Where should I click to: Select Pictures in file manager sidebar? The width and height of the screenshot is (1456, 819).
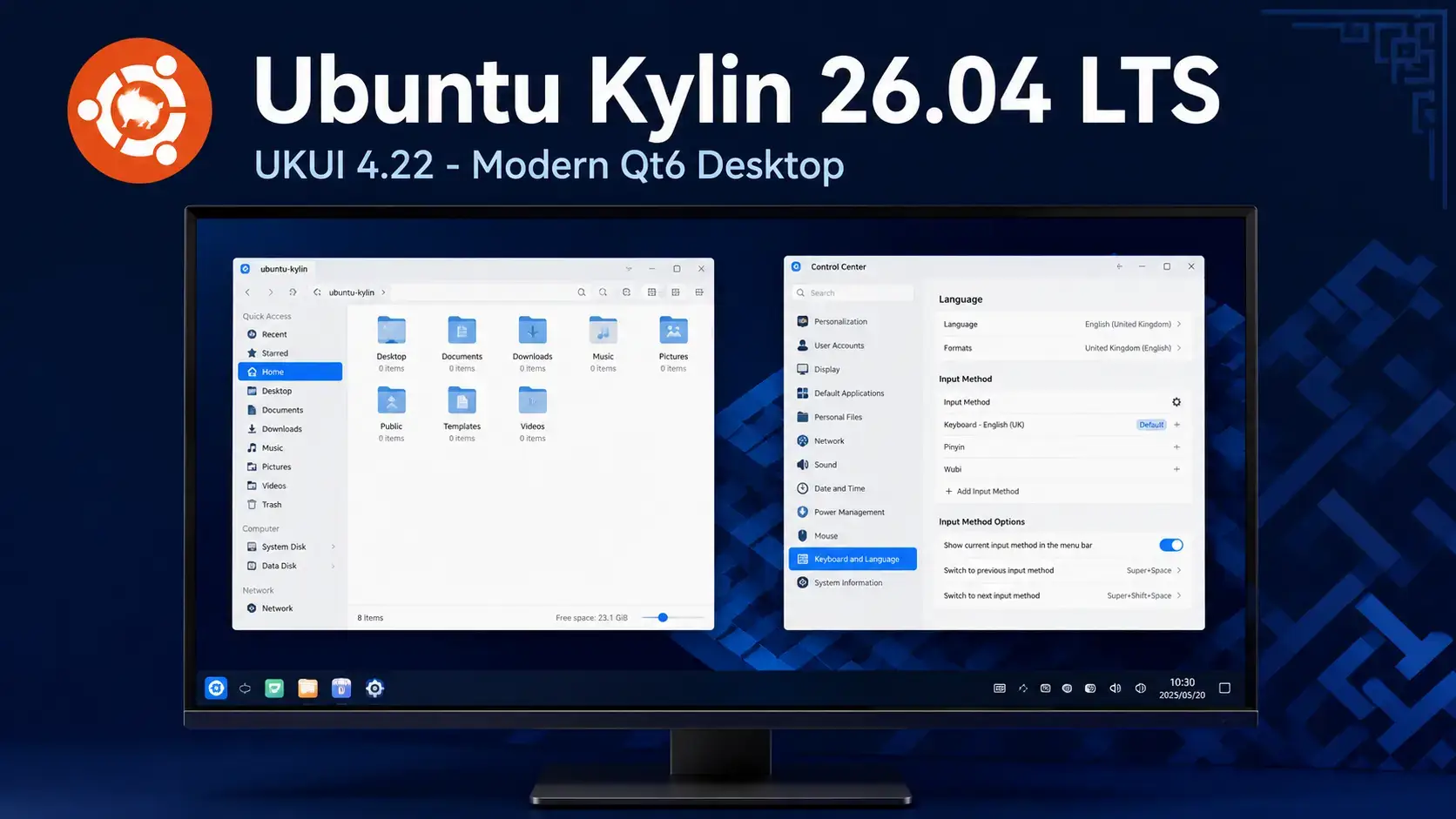[290, 467]
